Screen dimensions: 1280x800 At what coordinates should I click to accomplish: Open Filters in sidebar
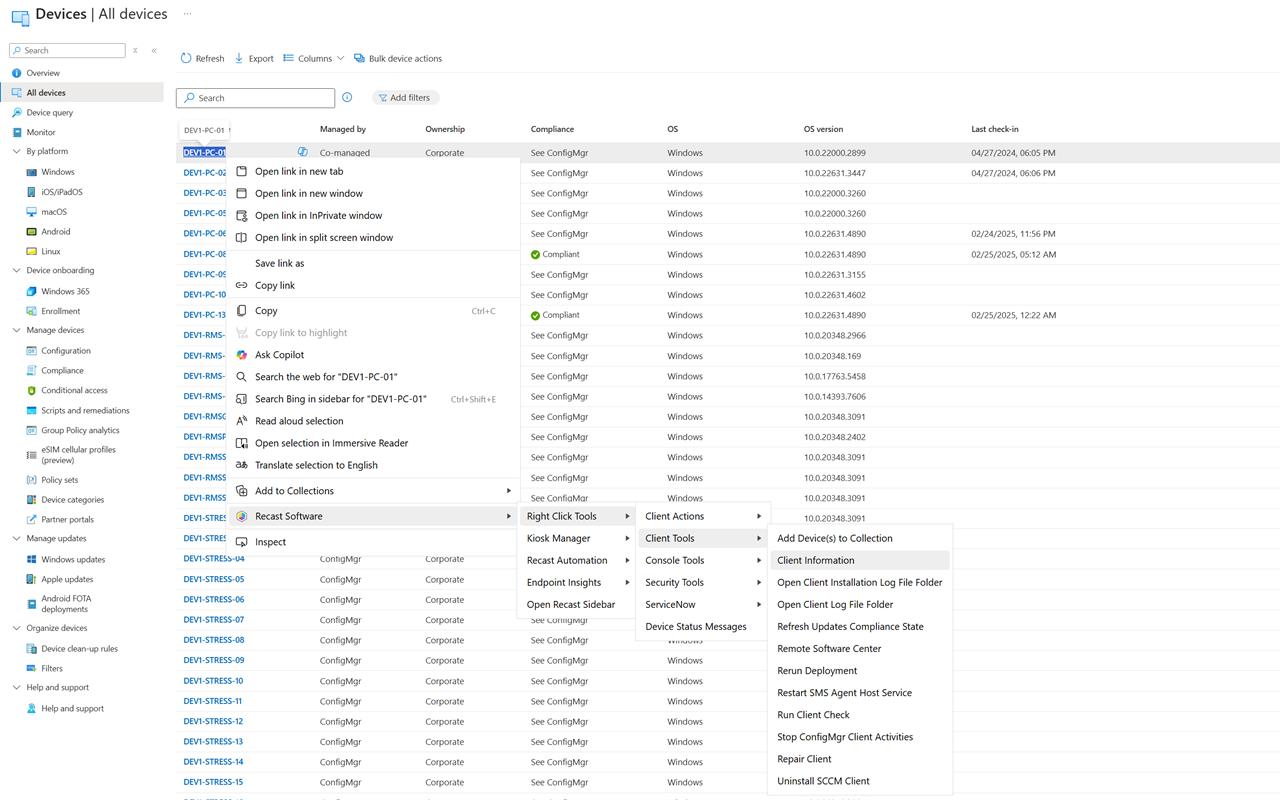pyautogui.click(x=51, y=668)
